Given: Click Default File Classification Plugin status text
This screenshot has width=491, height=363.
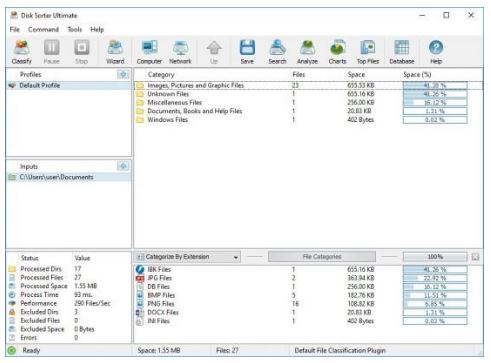Looking at the screenshot, I should [x=340, y=350].
